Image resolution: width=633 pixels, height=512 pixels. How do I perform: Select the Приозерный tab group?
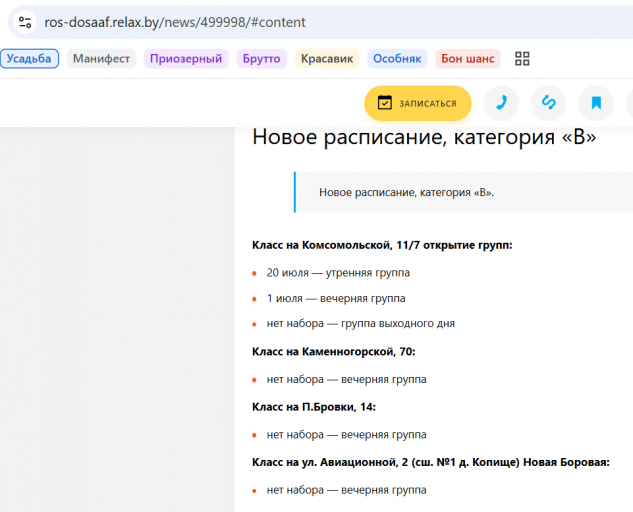point(186,59)
